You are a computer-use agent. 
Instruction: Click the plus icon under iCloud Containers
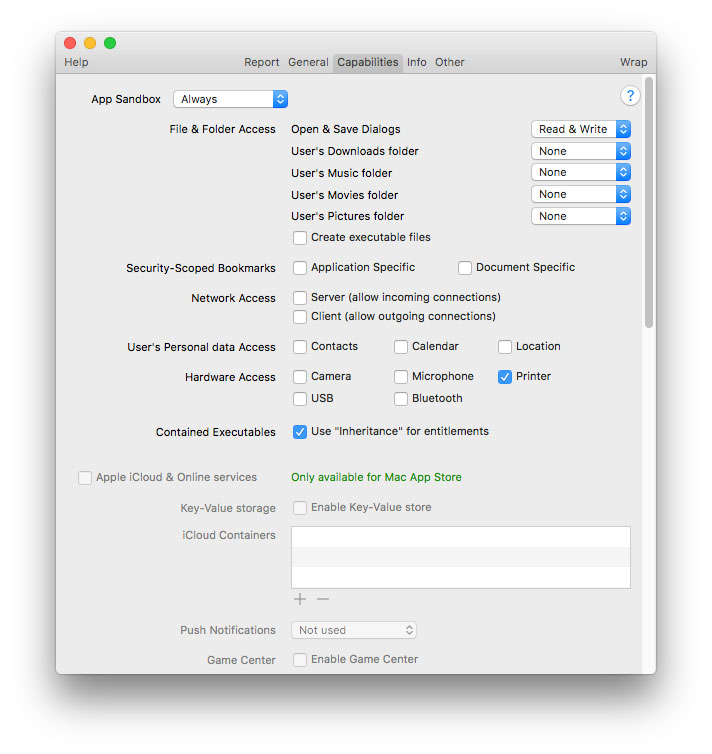tap(300, 599)
